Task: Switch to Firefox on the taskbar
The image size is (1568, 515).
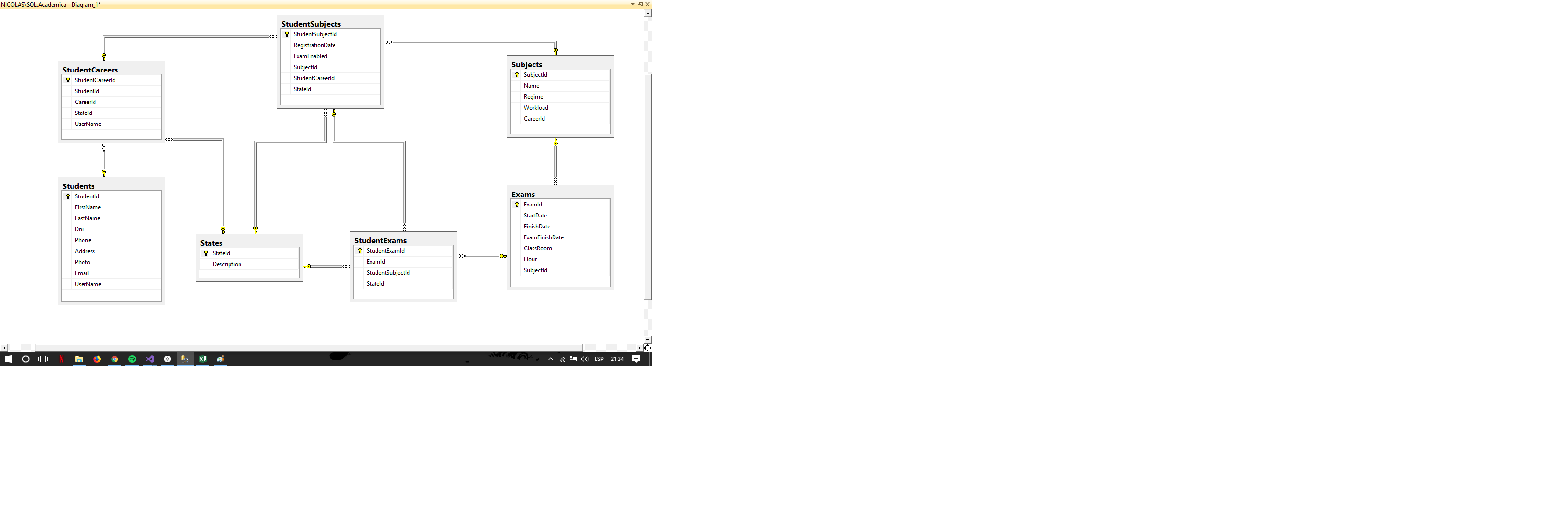Action: tap(97, 360)
